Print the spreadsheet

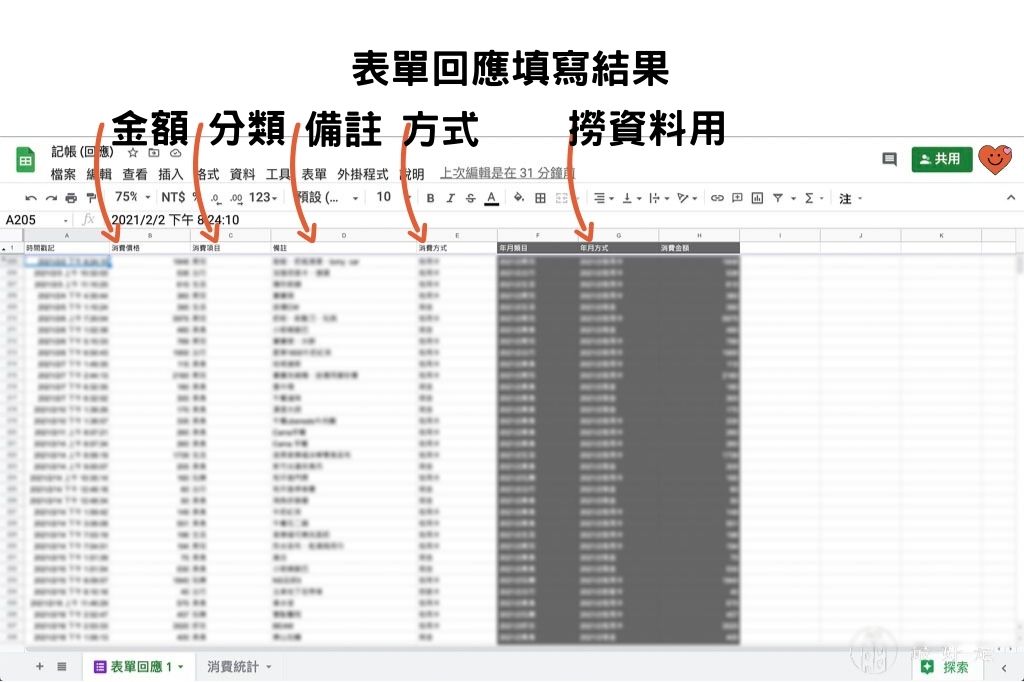tap(71, 198)
